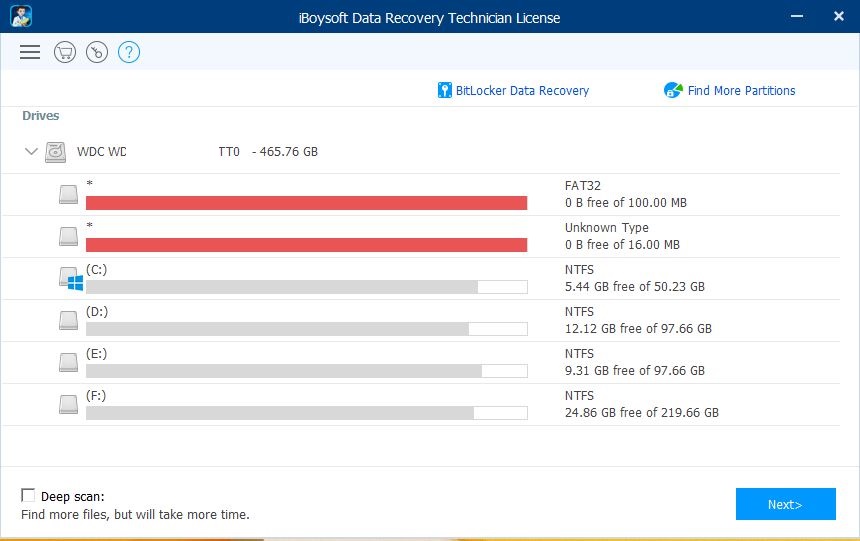This screenshot has height=541, width=860.
Task: Select the FAT32 partition drive icon
Action: (x=69, y=194)
